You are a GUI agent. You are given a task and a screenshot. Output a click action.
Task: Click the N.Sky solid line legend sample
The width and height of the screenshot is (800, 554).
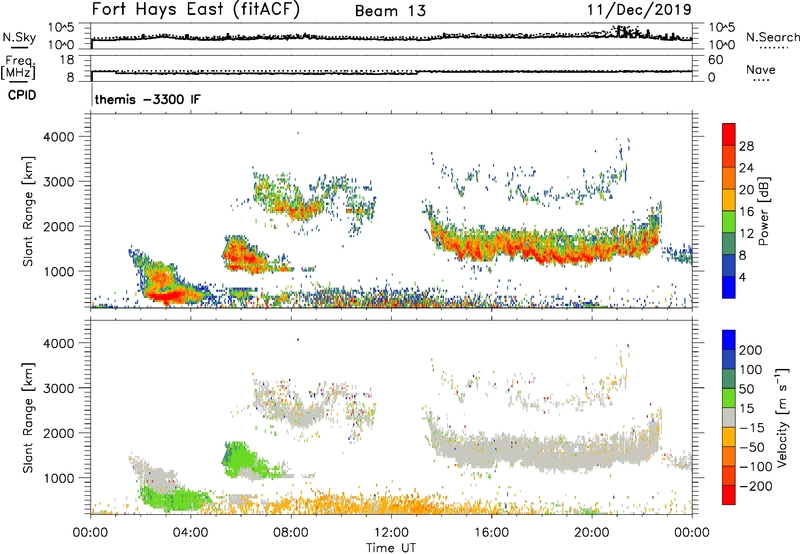click(x=18, y=47)
